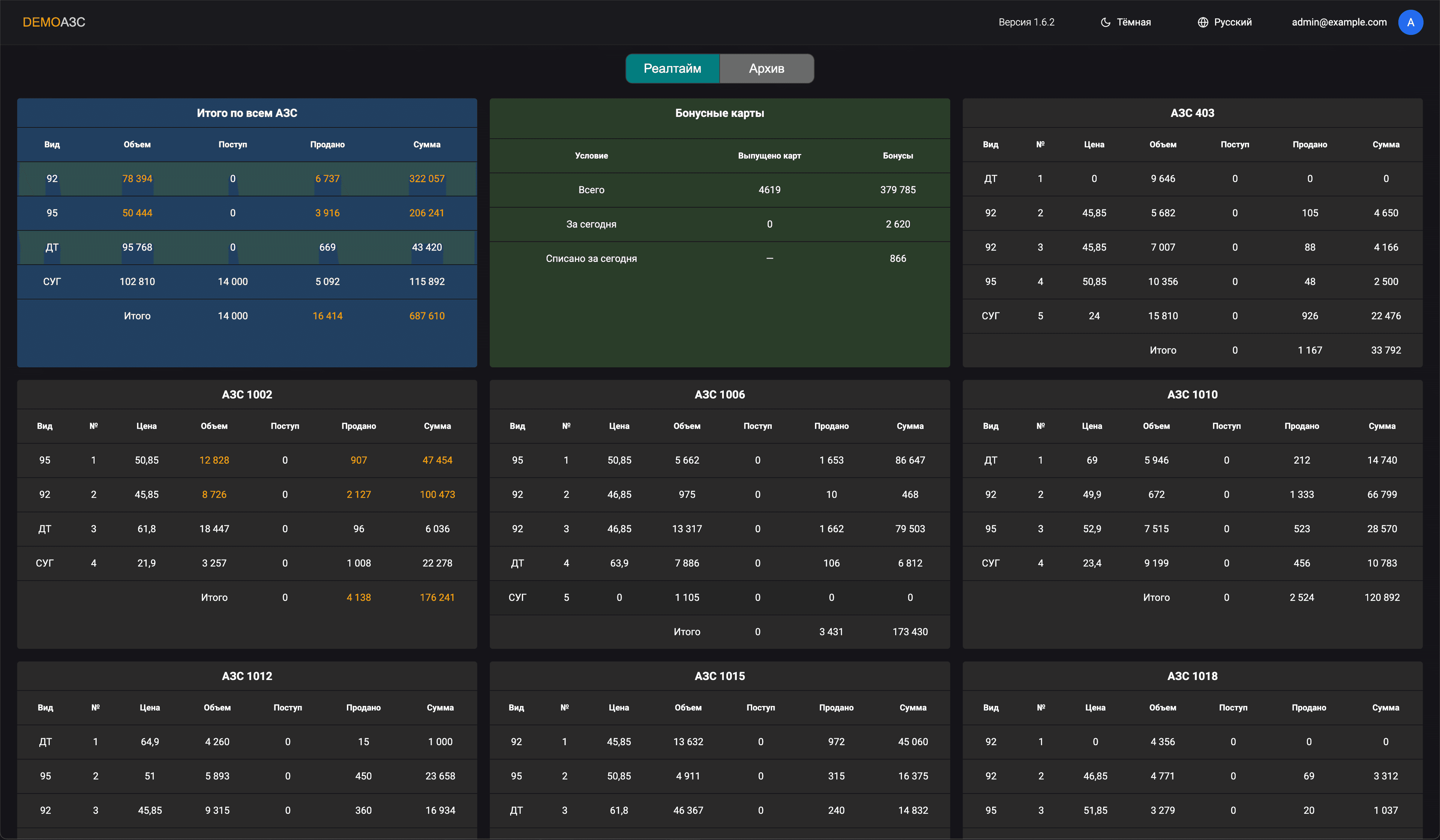Screen dimensions: 1440x840
Task: Open sold volume 6 737 for fuel 92
Action: coord(327,179)
